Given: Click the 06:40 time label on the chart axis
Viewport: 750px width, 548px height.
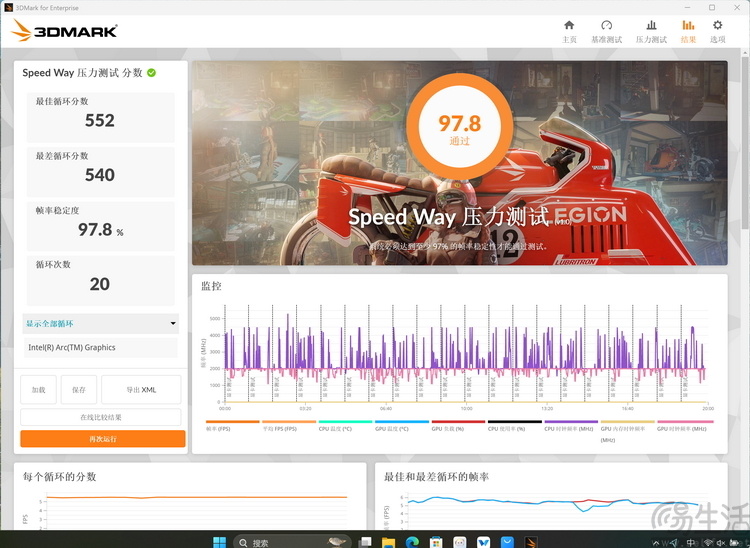Looking at the screenshot, I should (x=386, y=408).
